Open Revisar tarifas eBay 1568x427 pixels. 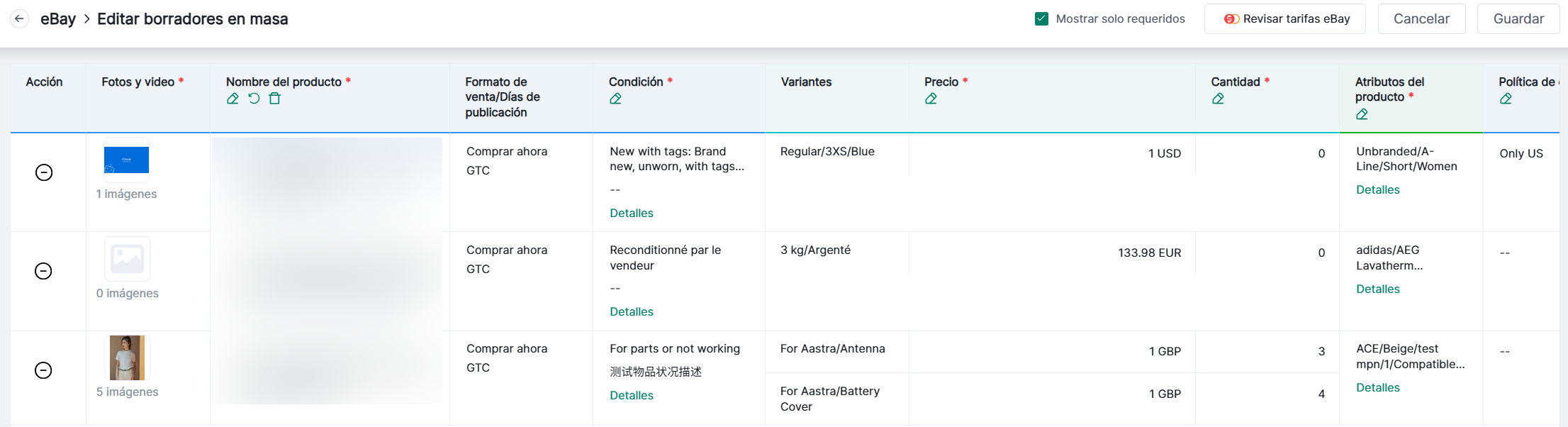pos(1285,19)
